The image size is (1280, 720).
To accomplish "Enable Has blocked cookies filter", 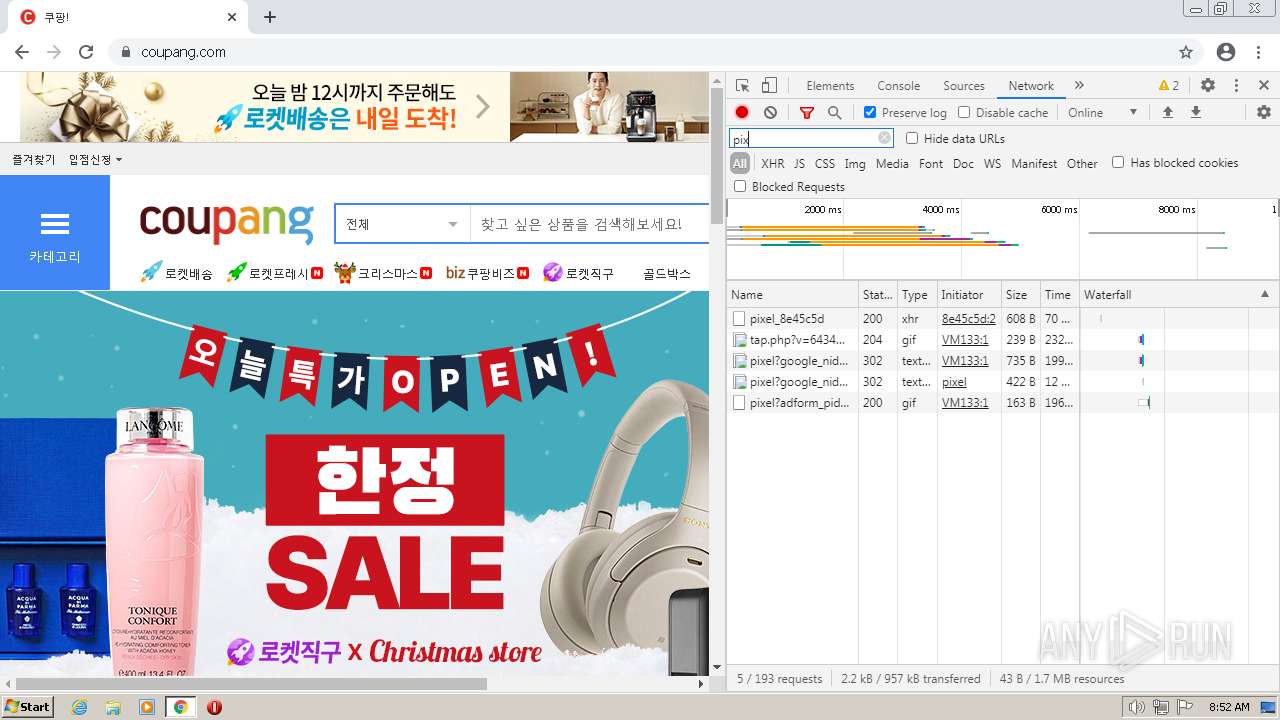I will tap(1118, 163).
